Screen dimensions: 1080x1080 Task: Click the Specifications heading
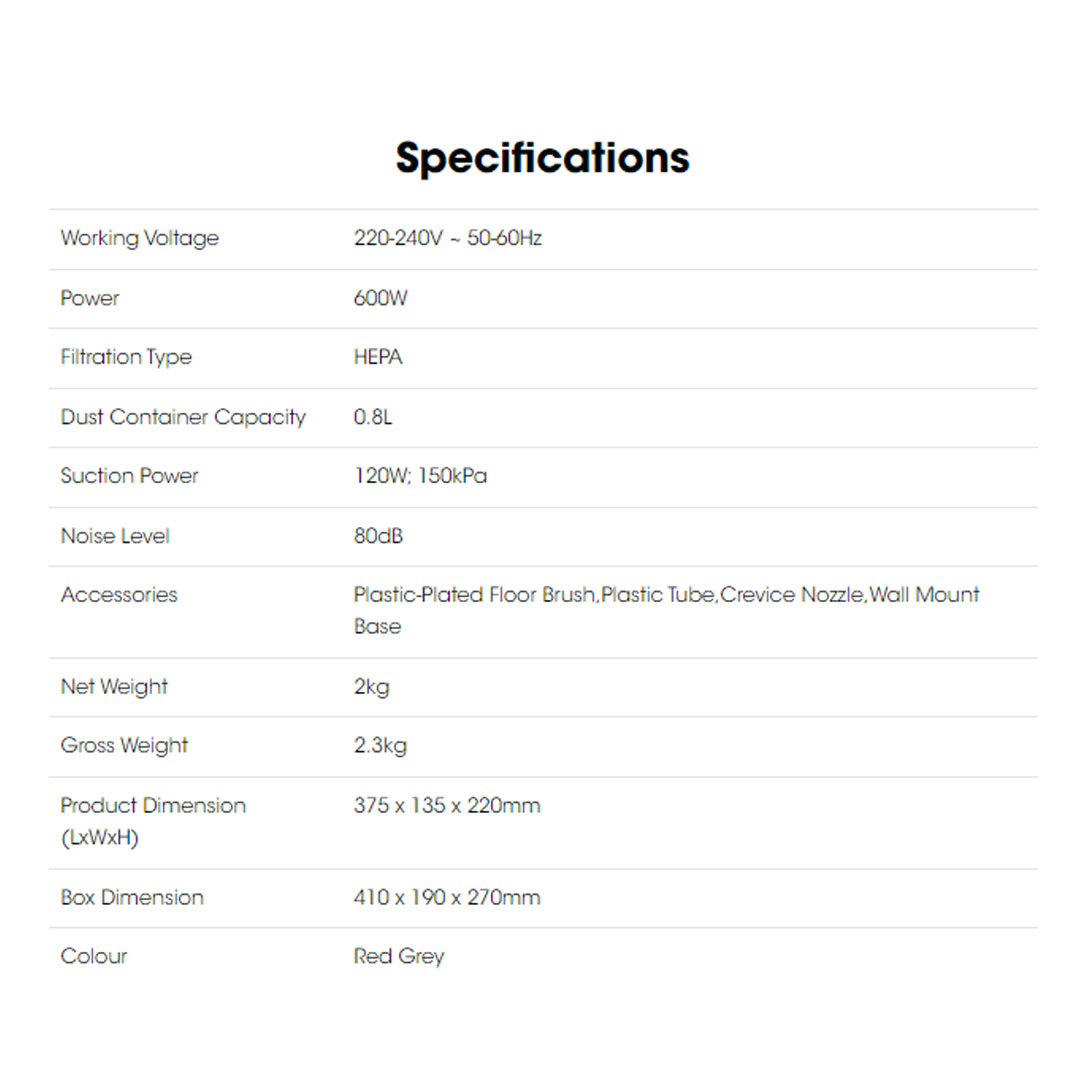tap(542, 158)
